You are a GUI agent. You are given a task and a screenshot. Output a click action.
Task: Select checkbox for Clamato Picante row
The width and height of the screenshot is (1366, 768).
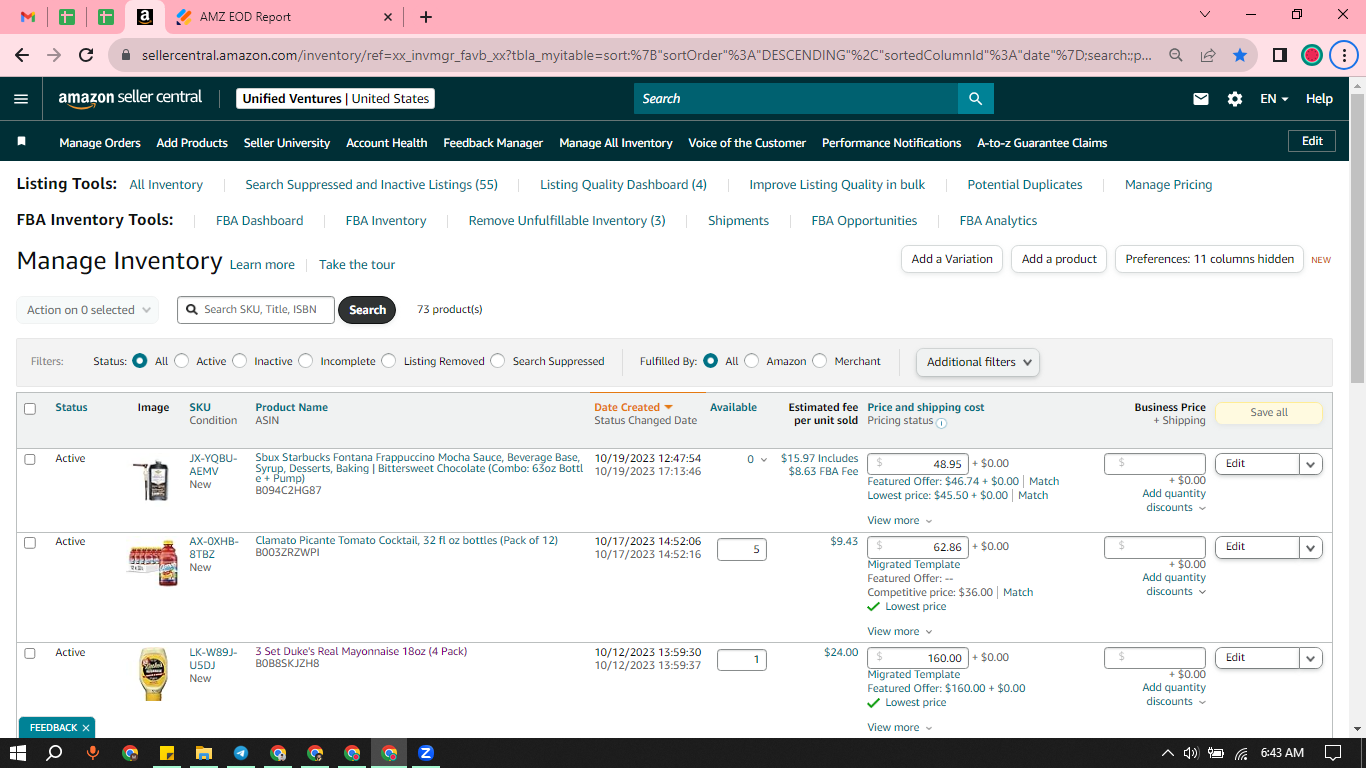(30, 542)
